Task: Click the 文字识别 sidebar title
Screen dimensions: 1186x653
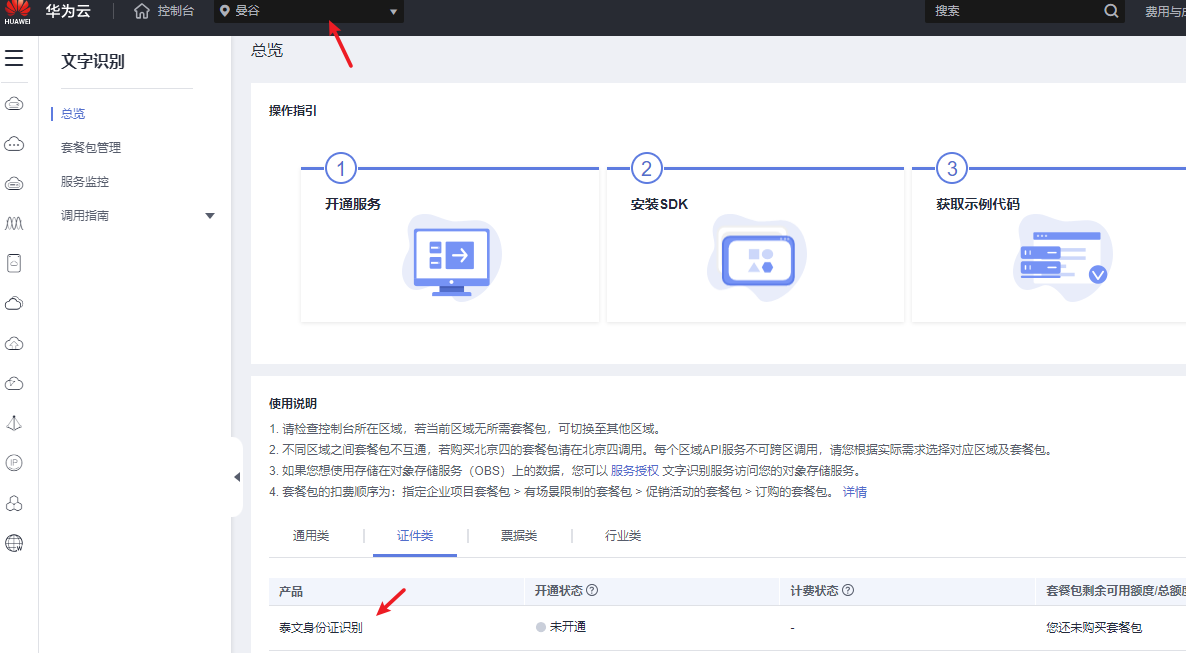Action: tap(93, 61)
